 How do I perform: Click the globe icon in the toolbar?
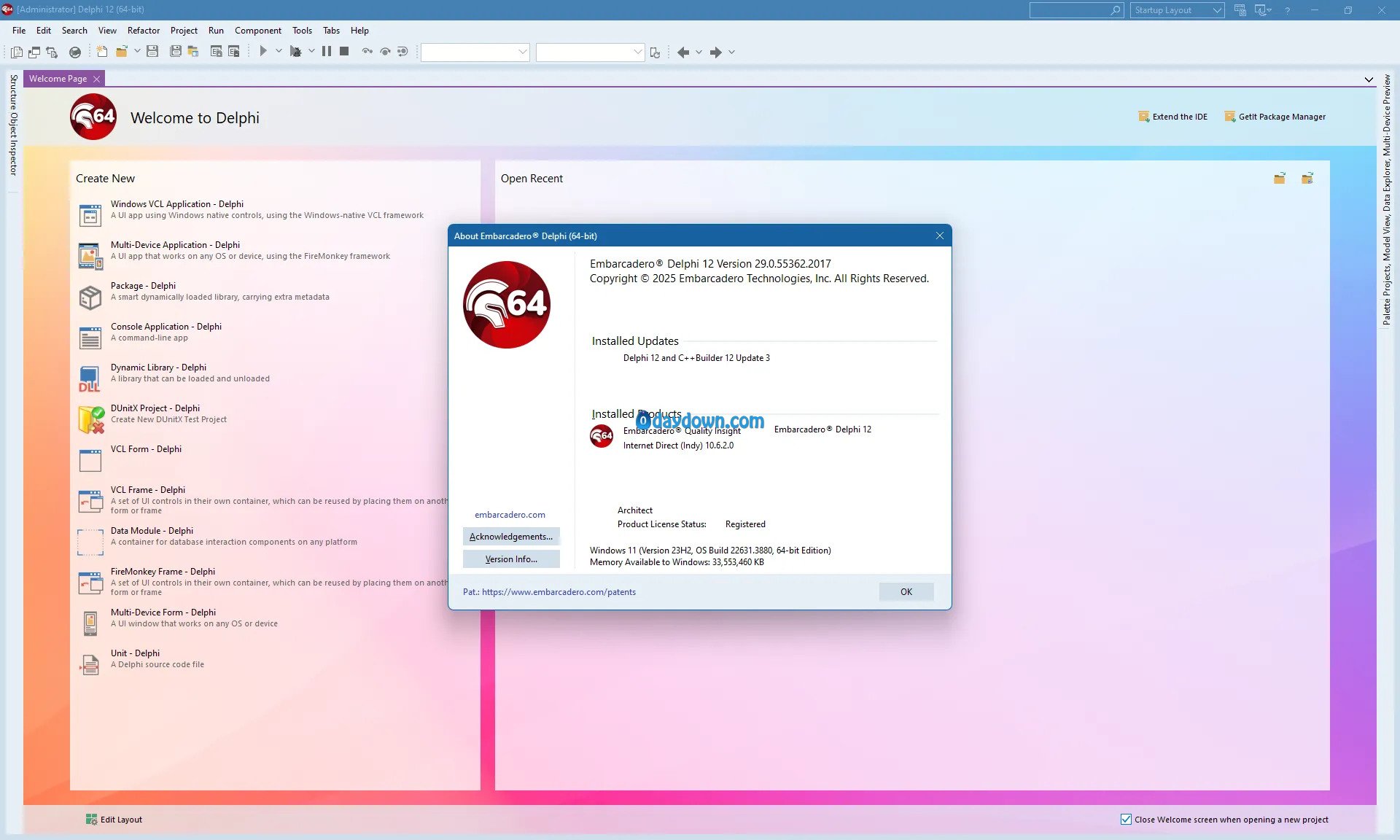click(74, 52)
